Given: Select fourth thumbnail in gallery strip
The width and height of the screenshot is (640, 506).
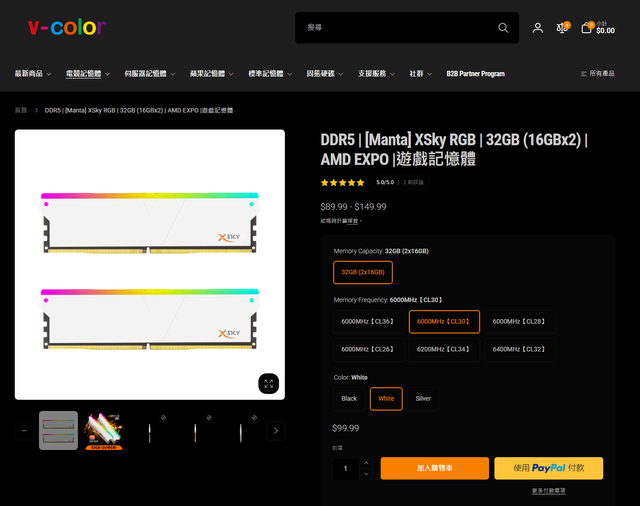Looking at the screenshot, I should tap(195, 431).
